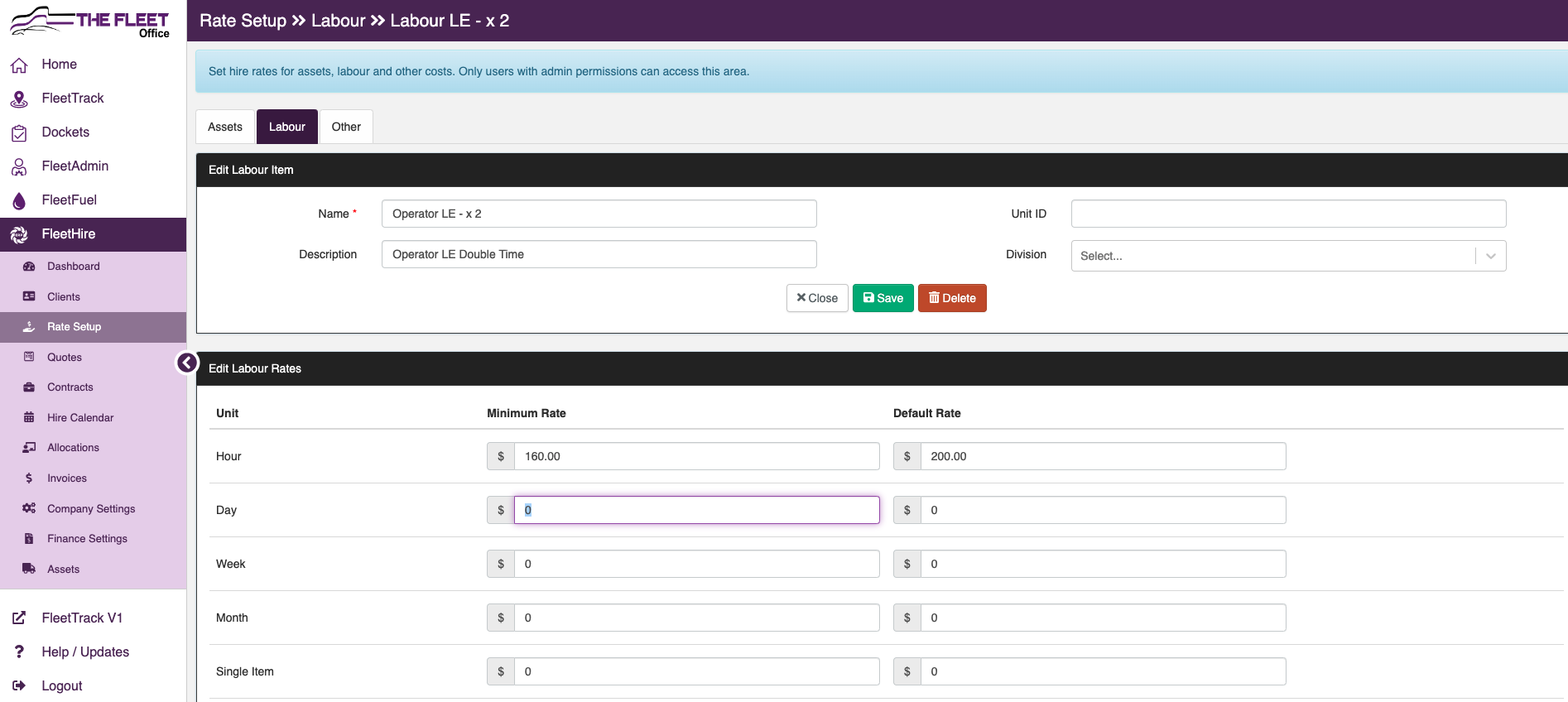Click the Unit ID input field
Viewport: 1568px width, 702px height.
(1288, 214)
